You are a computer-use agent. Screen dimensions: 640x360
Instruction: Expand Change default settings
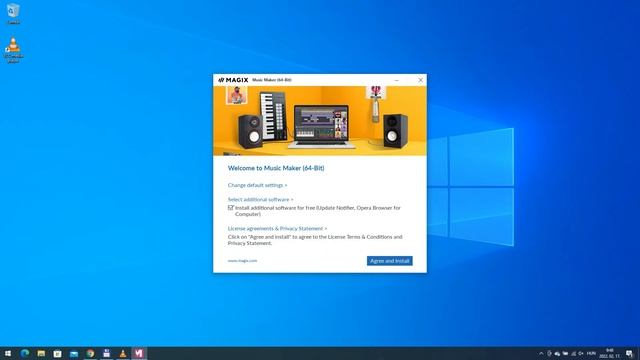coord(257,185)
